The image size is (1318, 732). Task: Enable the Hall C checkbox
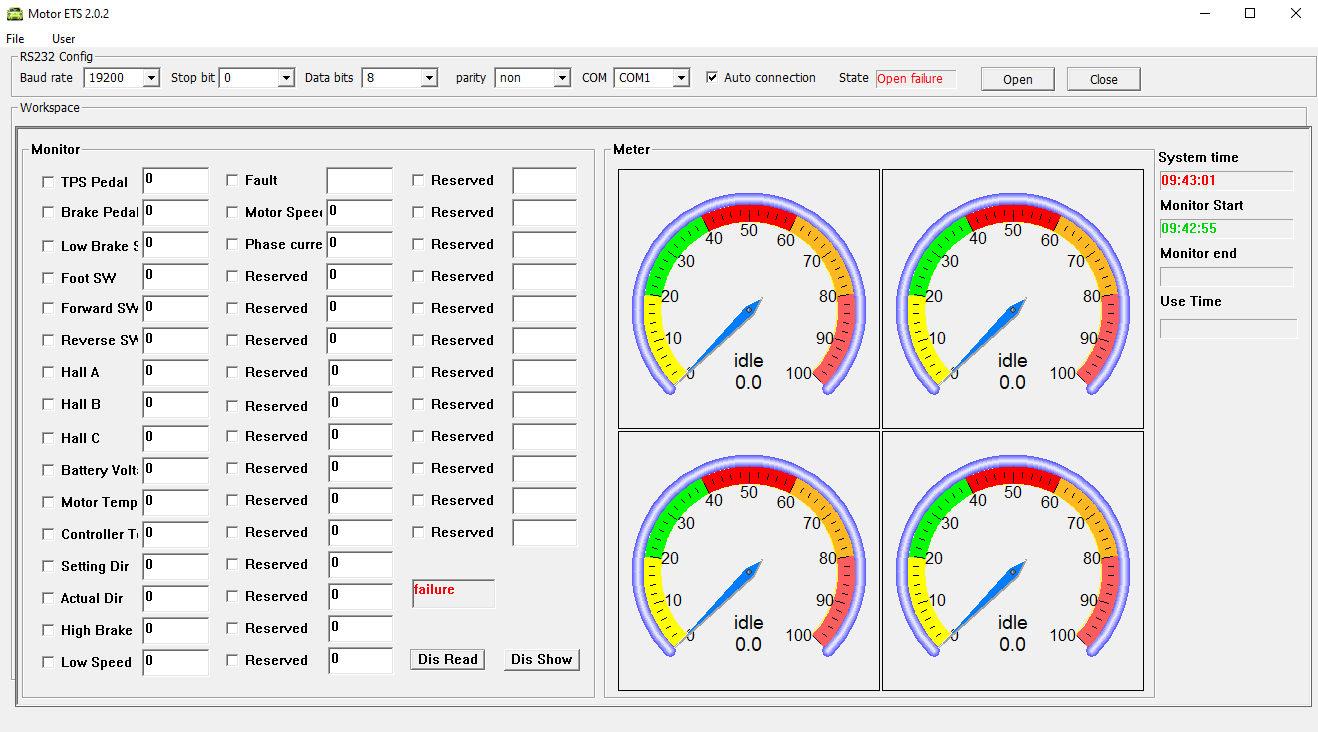coord(48,438)
